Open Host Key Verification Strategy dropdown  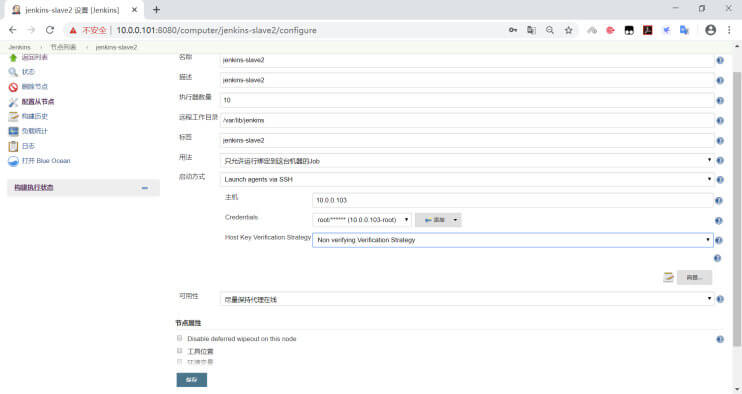[x=512, y=240]
